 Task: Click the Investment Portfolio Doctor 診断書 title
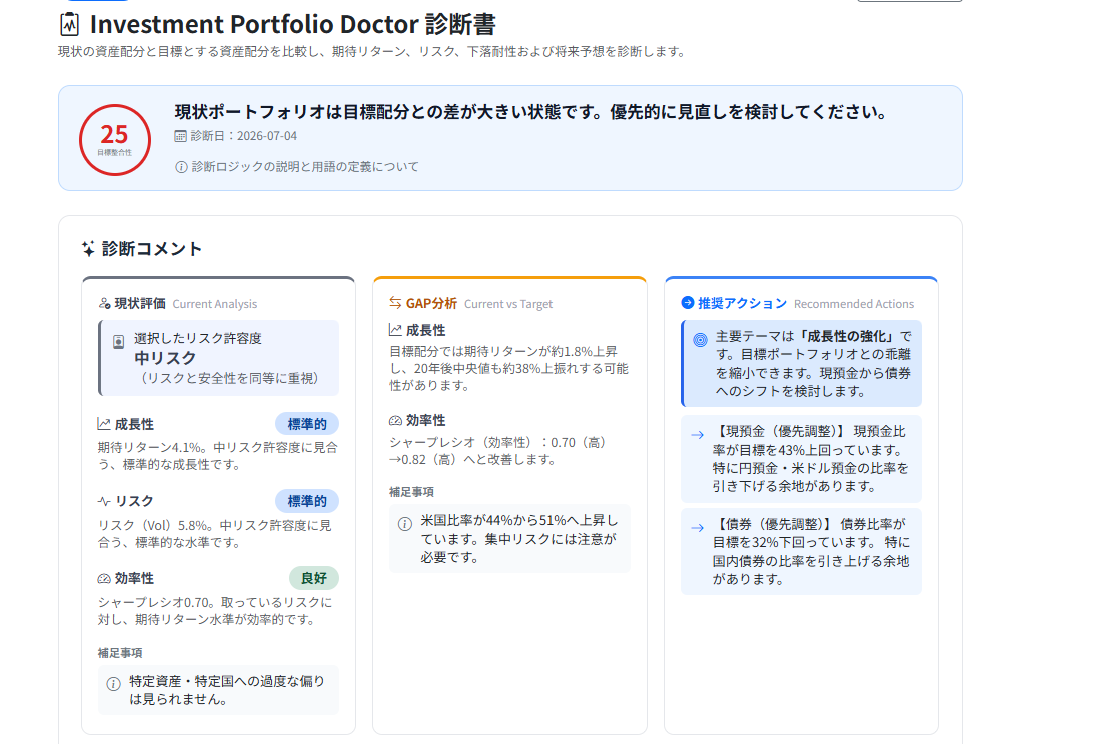[292, 24]
